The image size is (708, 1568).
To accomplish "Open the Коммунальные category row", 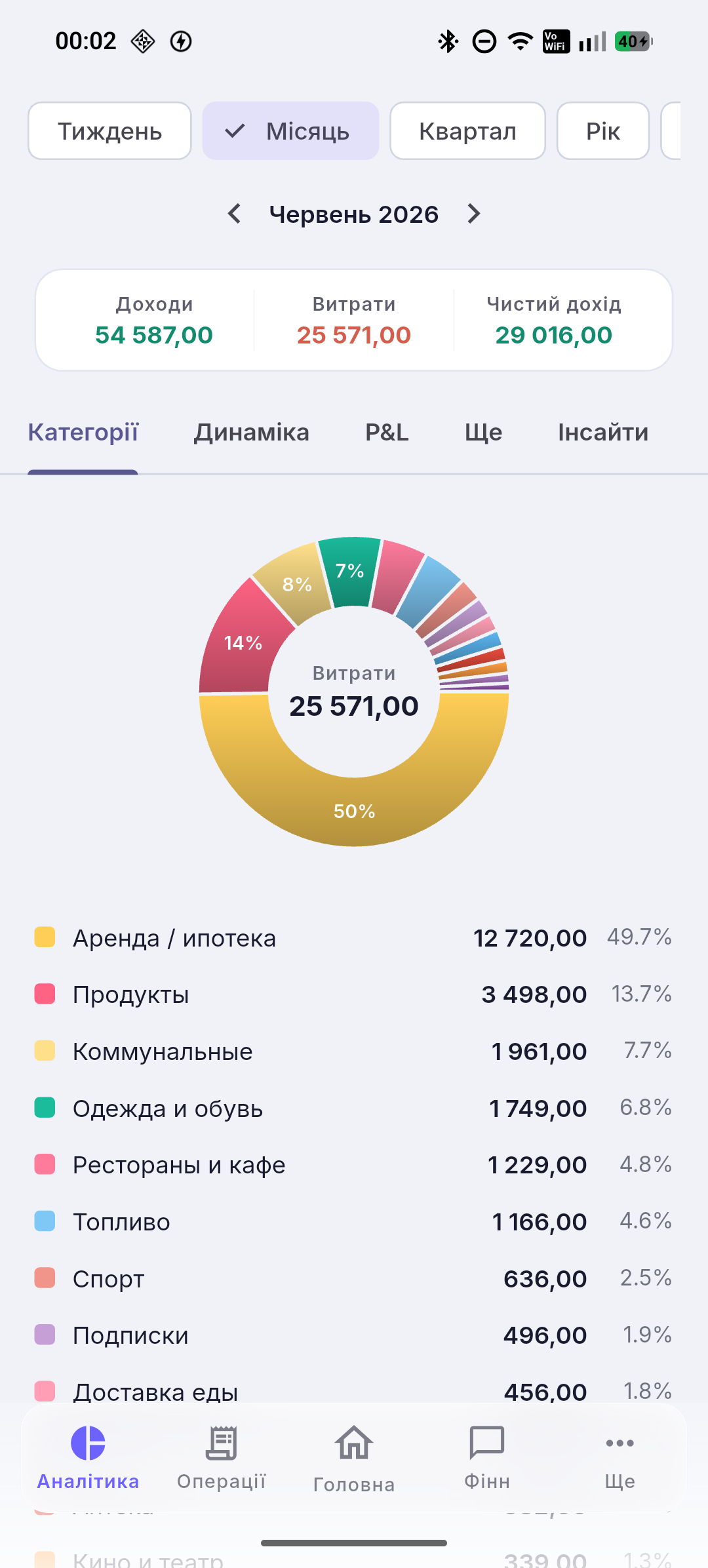I will [354, 1051].
